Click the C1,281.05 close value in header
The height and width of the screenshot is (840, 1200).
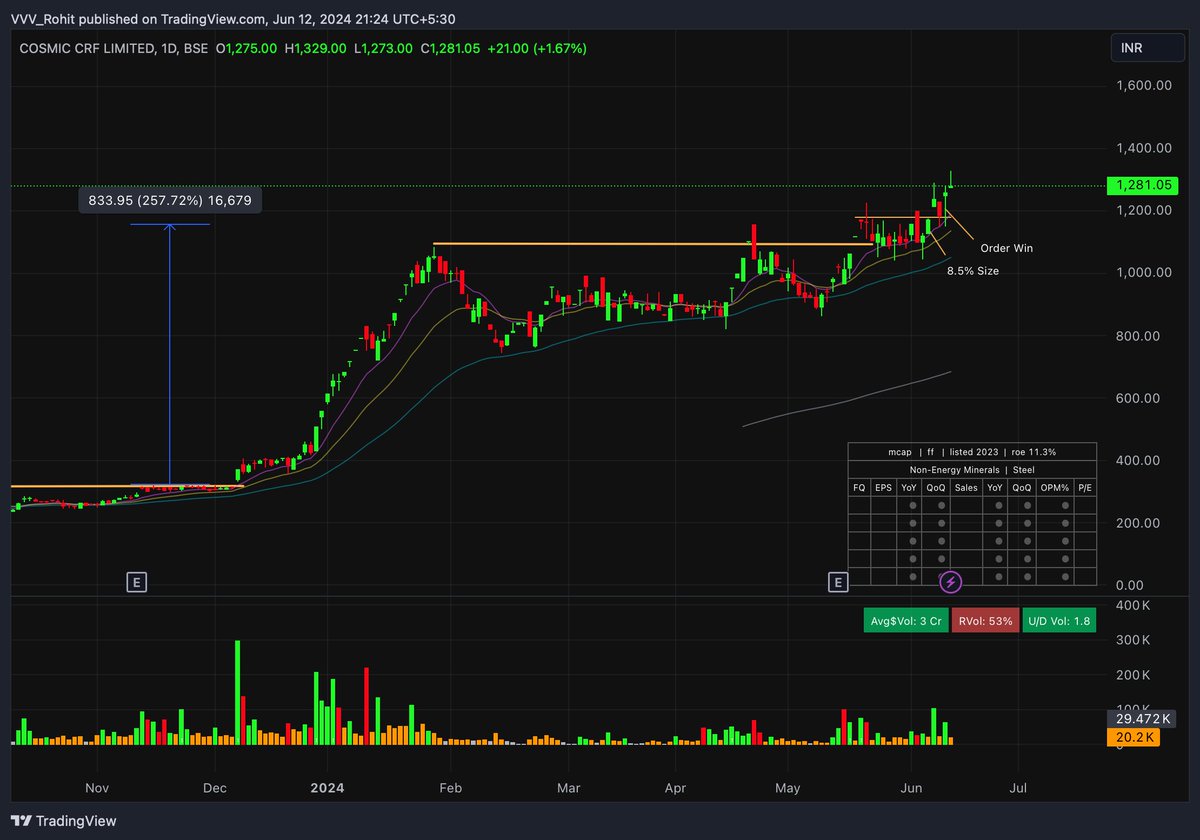pyautogui.click(x=453, y=48)
